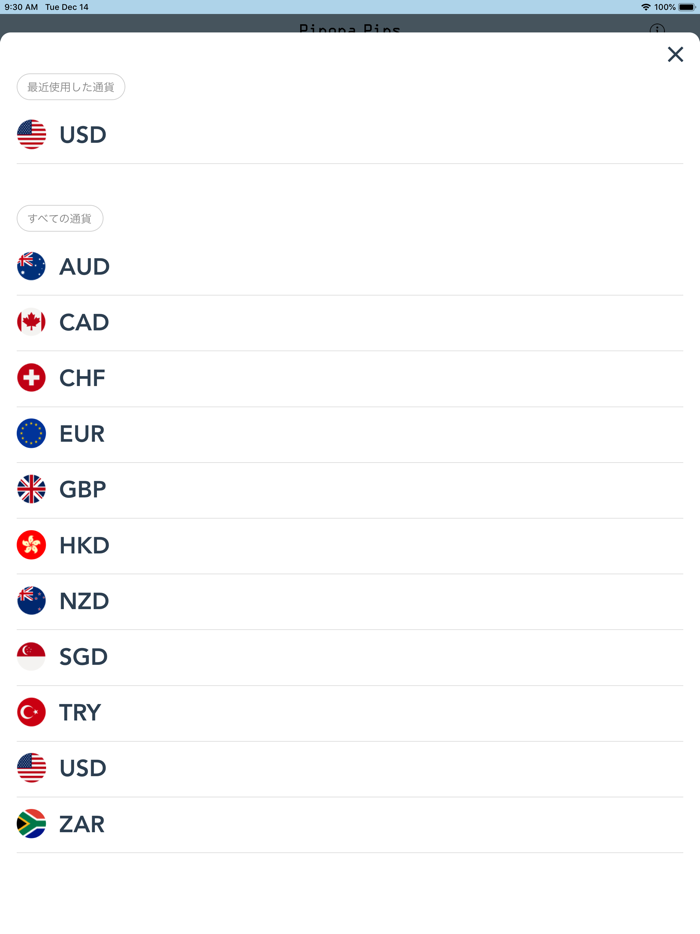700x934 pixels.
Task: Tap the Union Jack icon beside GBP
Action: click(31, 490)
